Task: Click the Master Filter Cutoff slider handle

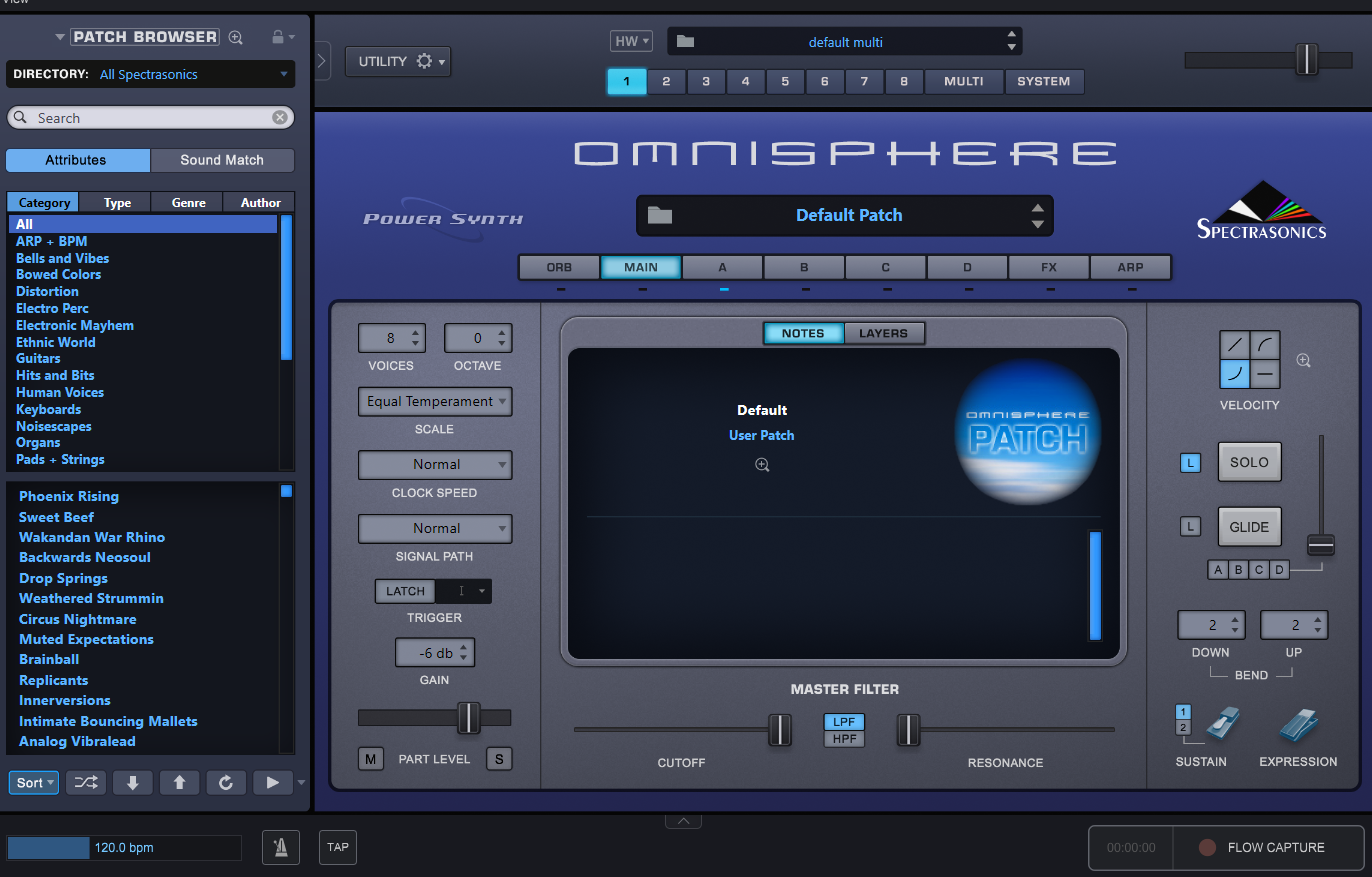Action: pyautogui.click(x=780, y=730)
